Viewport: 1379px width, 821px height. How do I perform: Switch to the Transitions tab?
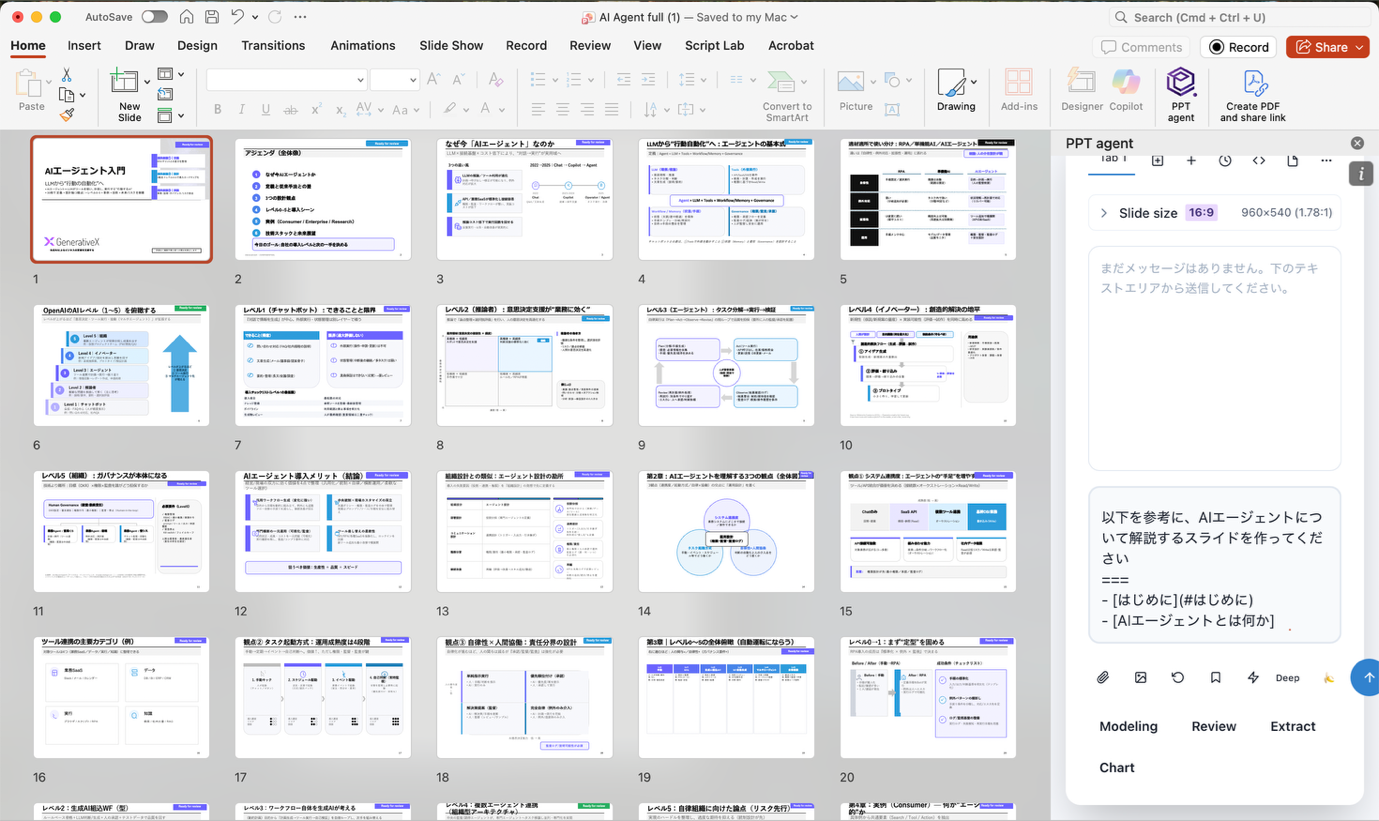273,45
